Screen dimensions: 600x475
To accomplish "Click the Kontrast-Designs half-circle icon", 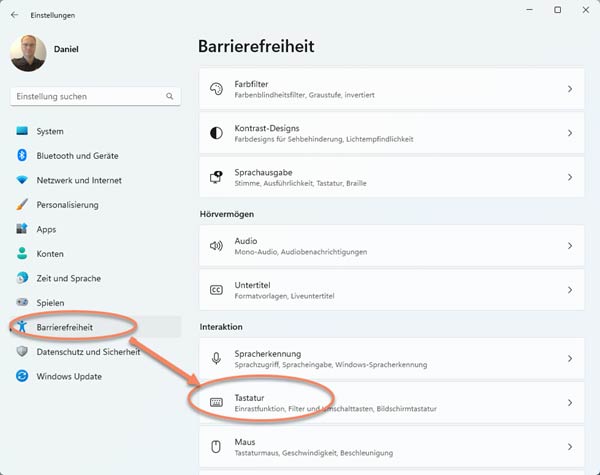I will 216,133.
